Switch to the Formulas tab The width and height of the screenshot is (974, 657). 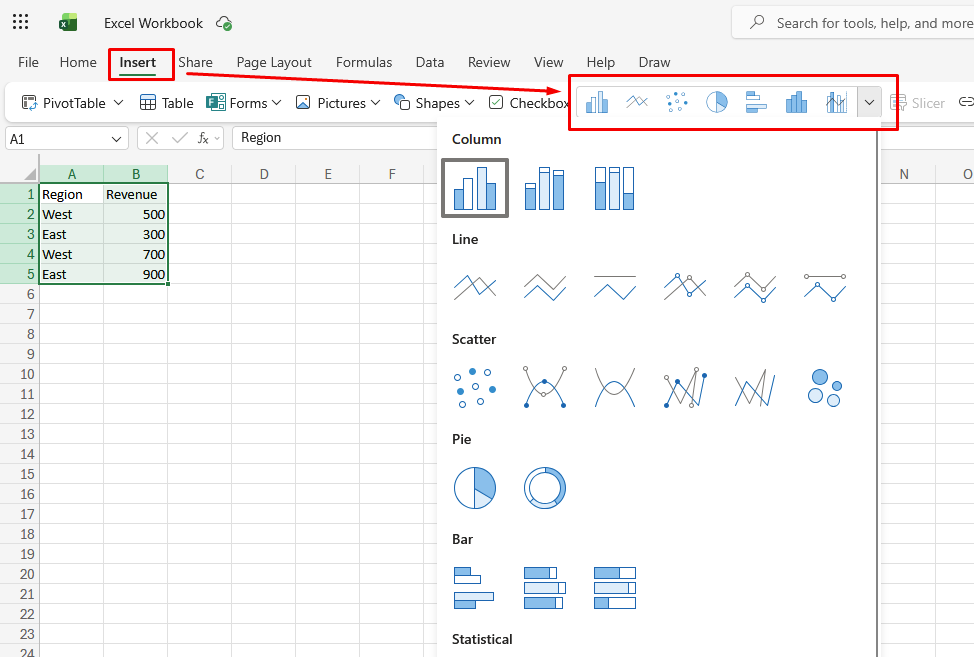[364, 62]
